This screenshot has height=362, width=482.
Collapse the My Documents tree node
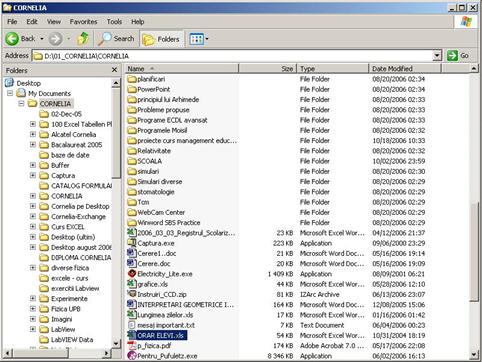click(x=10, y=93)
